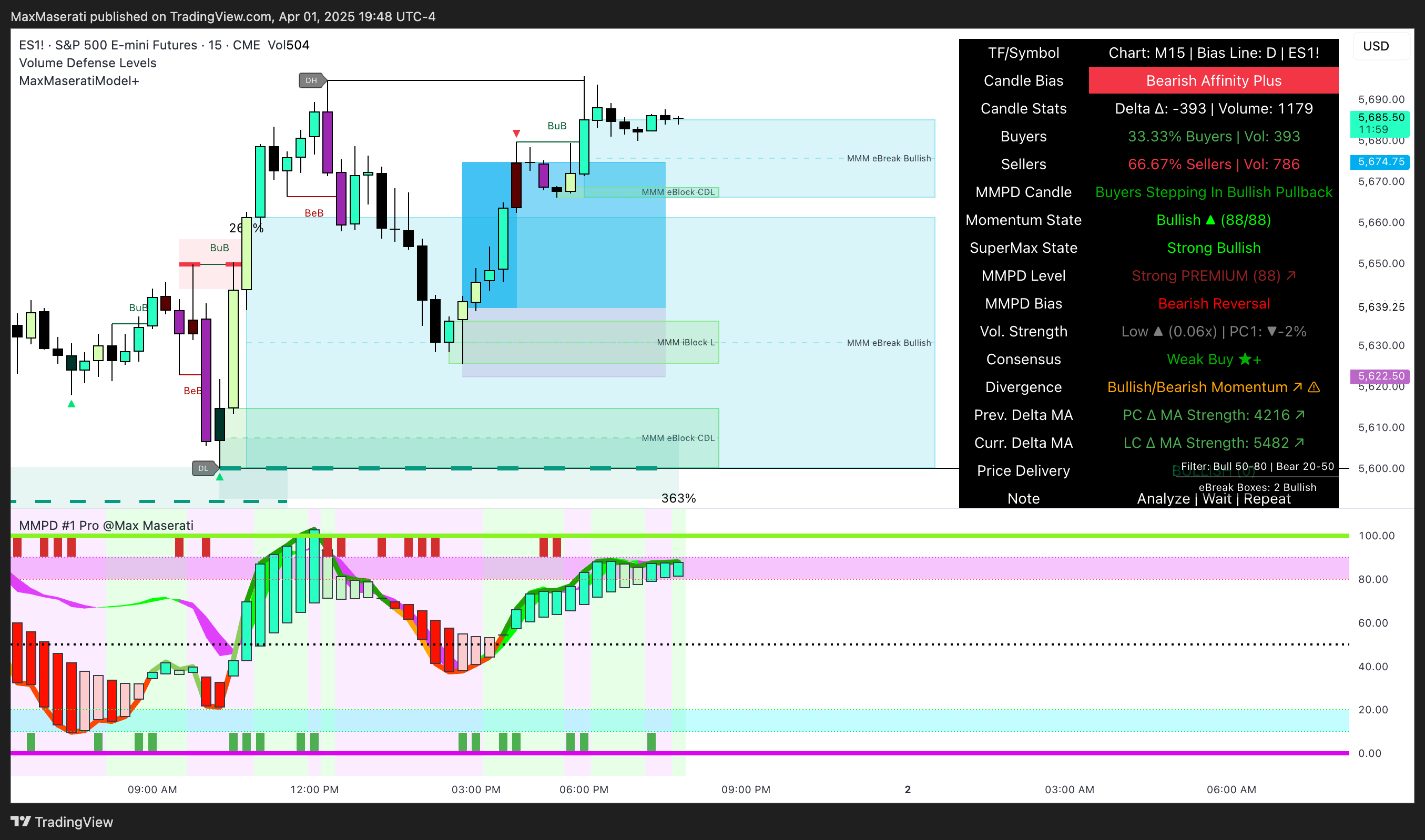Screen dimensions: 1425x840
Task: Click the 363% percentage label
Action: [x=678, y=498]
